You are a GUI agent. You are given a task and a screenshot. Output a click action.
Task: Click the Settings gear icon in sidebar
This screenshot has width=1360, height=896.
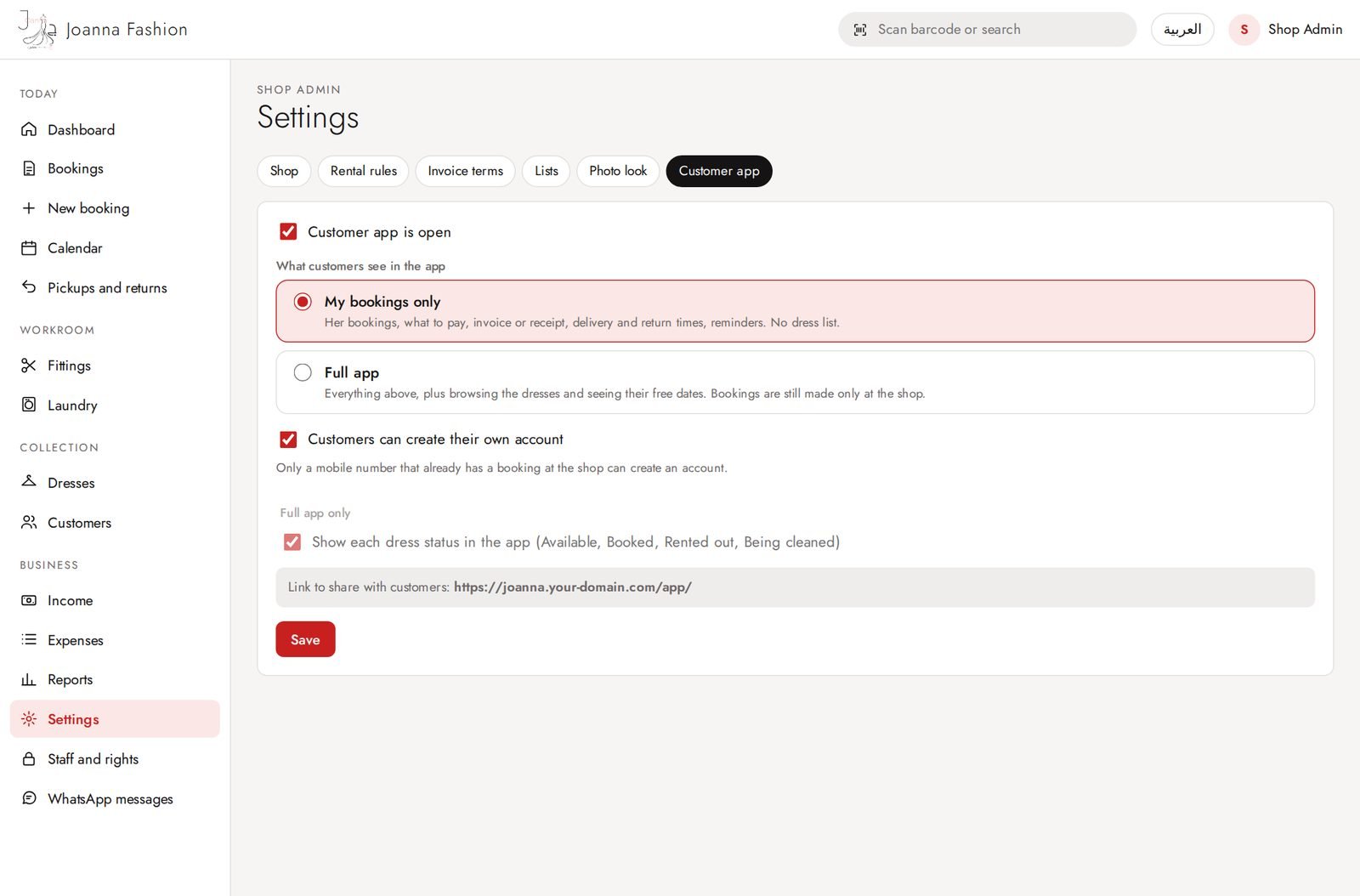(29, 719)
